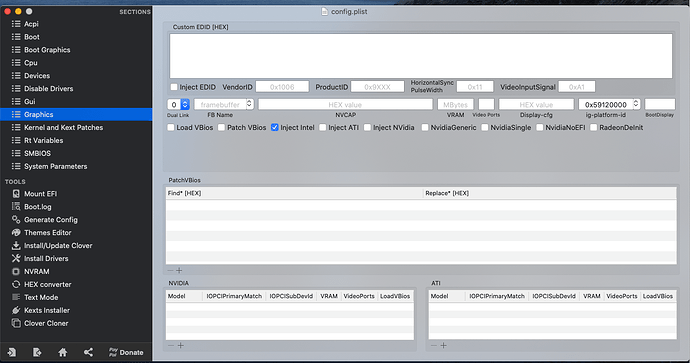Click the share icon in bottom bar

click(x=88, y=352)
